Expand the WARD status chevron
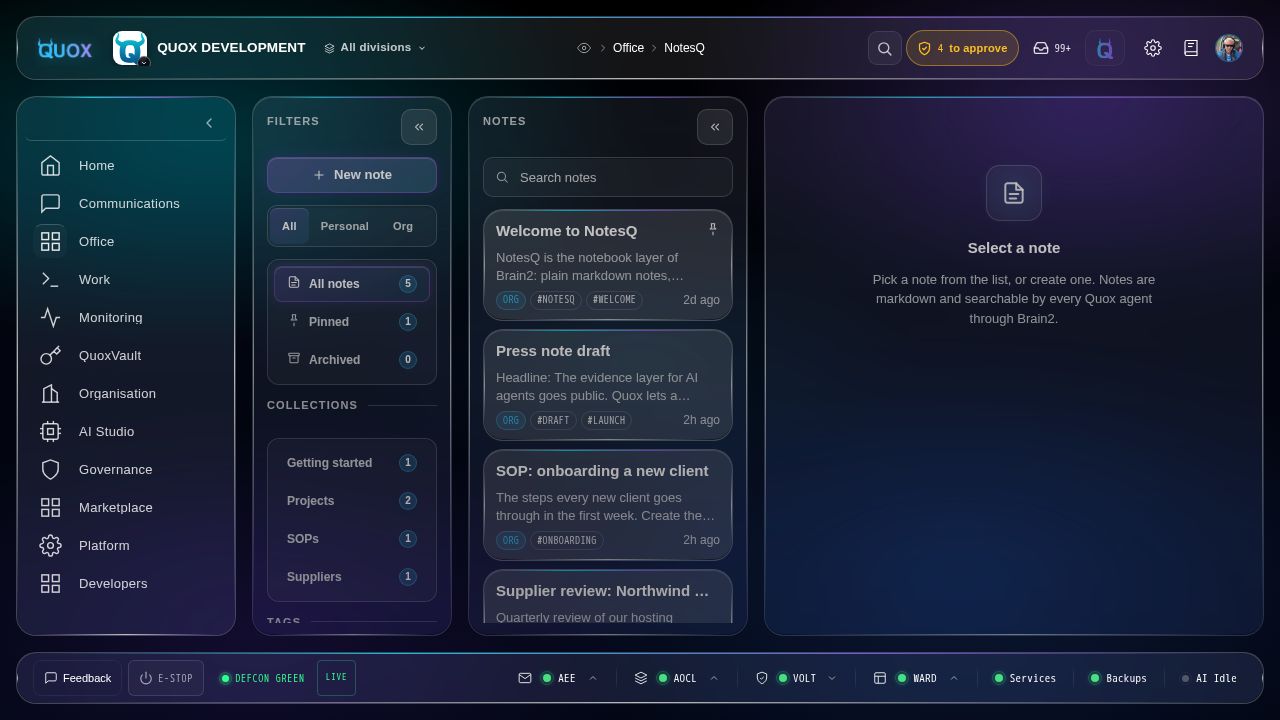 (954, 678)
